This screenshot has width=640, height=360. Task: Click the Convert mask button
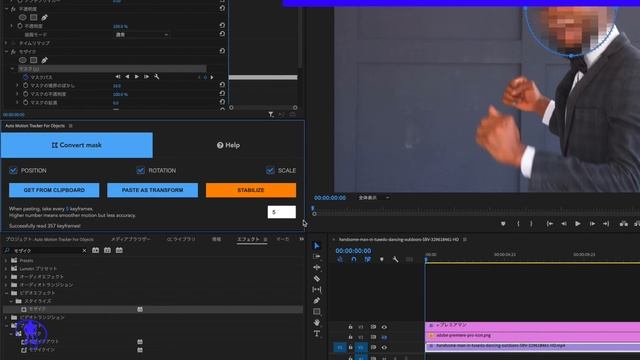(x=77, y=145)
